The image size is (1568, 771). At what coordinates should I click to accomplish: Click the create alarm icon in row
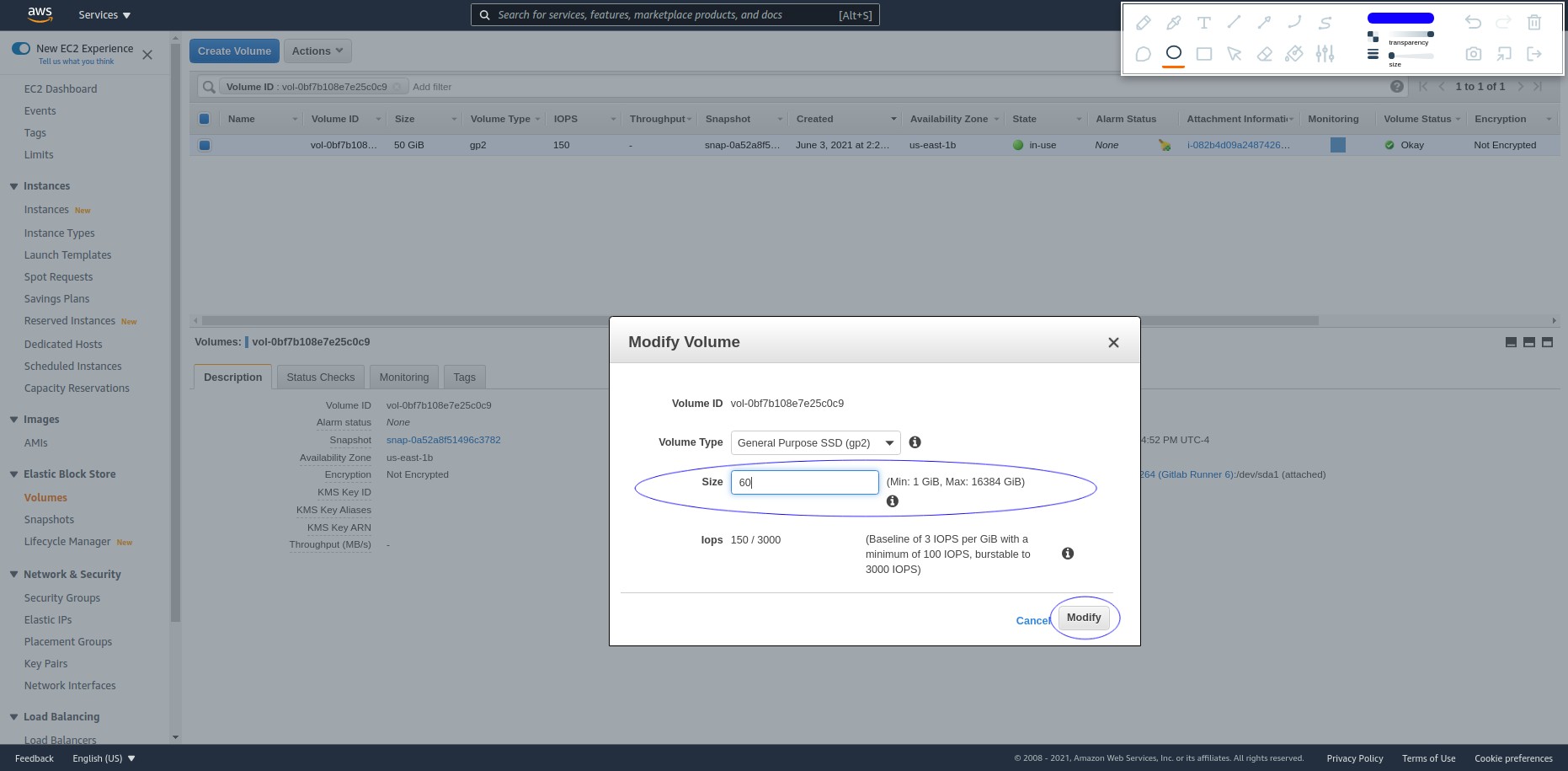(1165, 145)
